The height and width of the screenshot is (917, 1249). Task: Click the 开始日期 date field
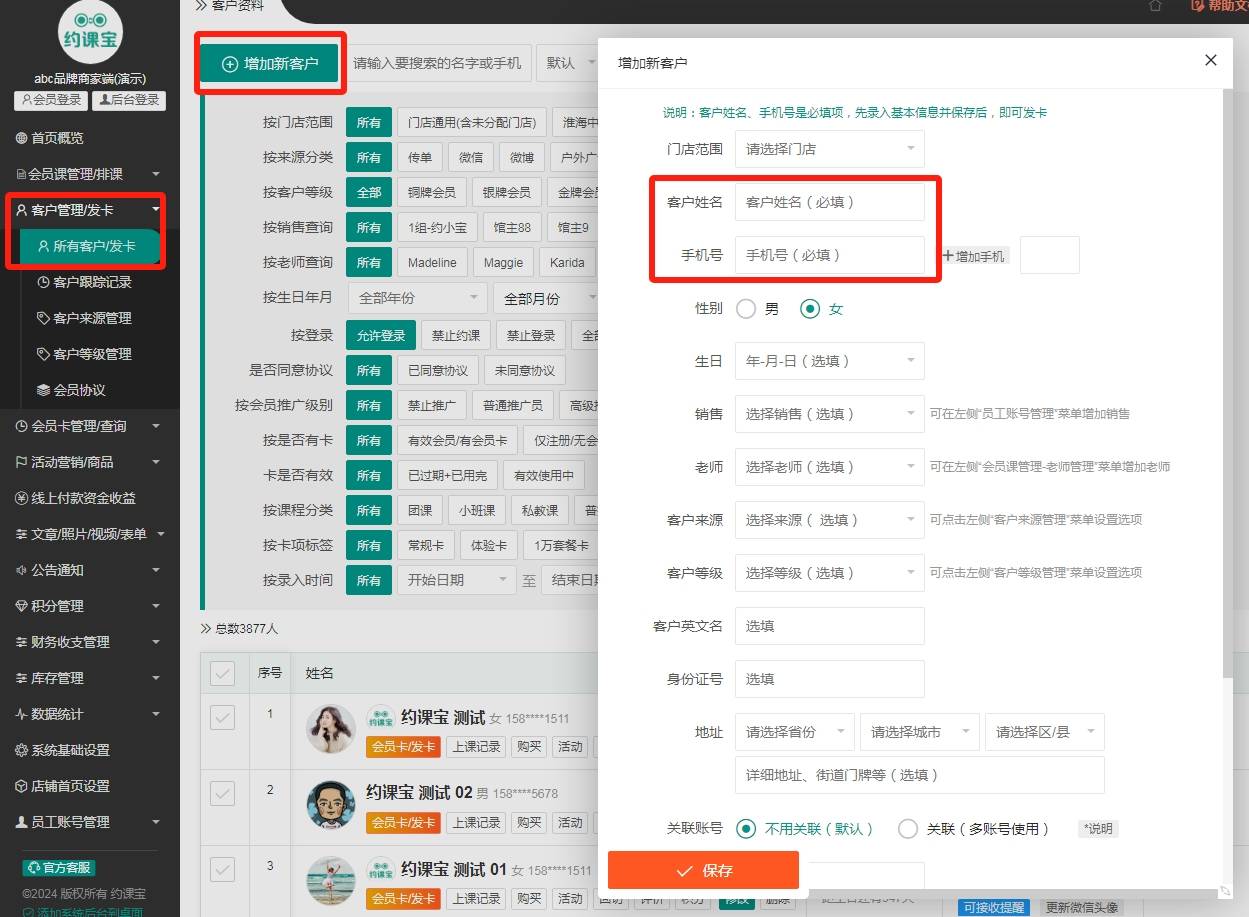pos(456,580)
